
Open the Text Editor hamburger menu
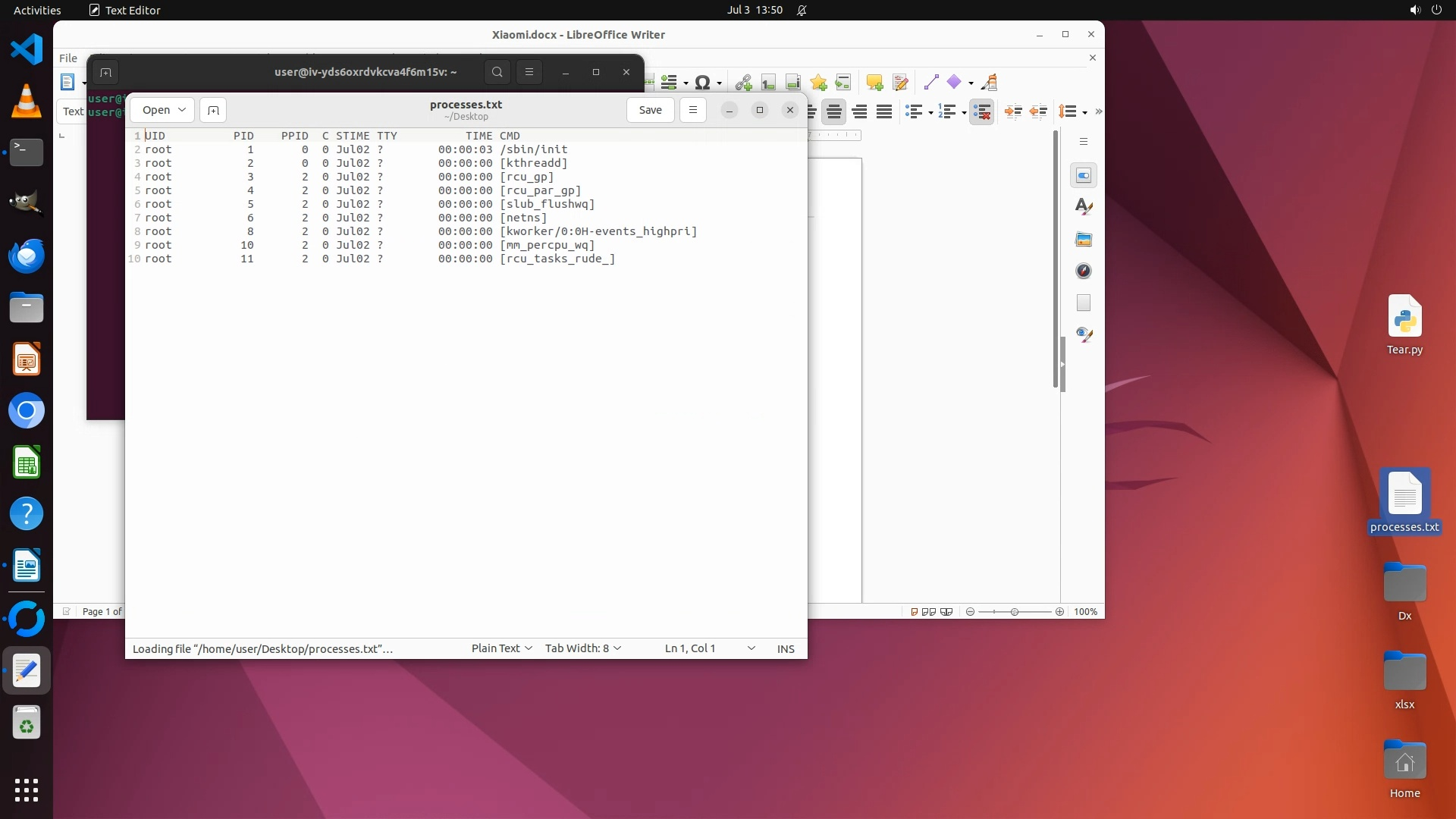click(692, 110)
